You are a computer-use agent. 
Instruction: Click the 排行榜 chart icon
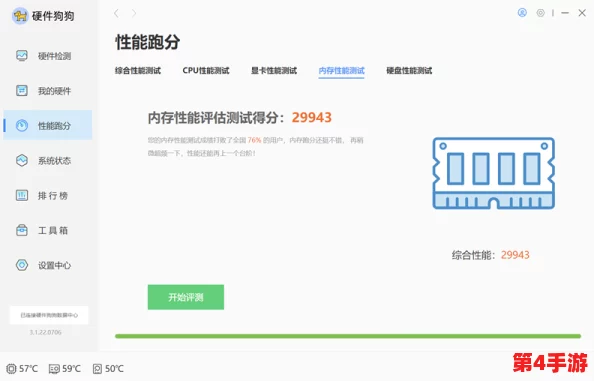(x=22, y=195)
